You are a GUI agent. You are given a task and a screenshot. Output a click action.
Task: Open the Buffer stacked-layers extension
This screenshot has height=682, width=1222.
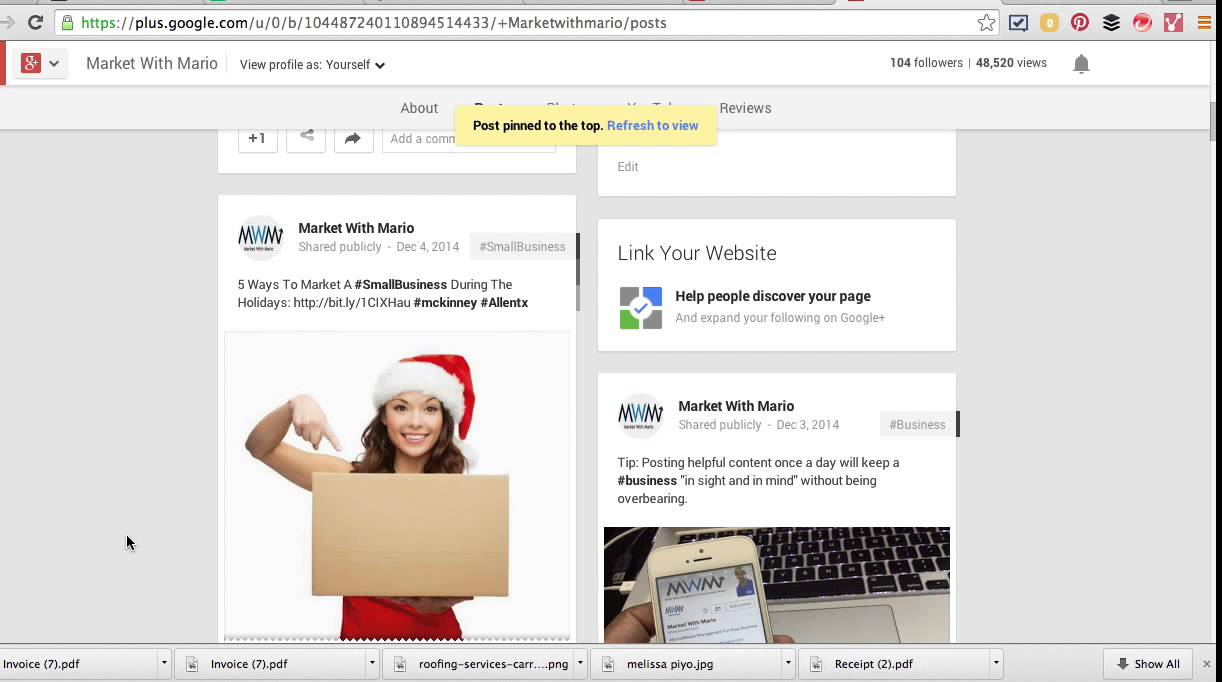[1111, 22]
